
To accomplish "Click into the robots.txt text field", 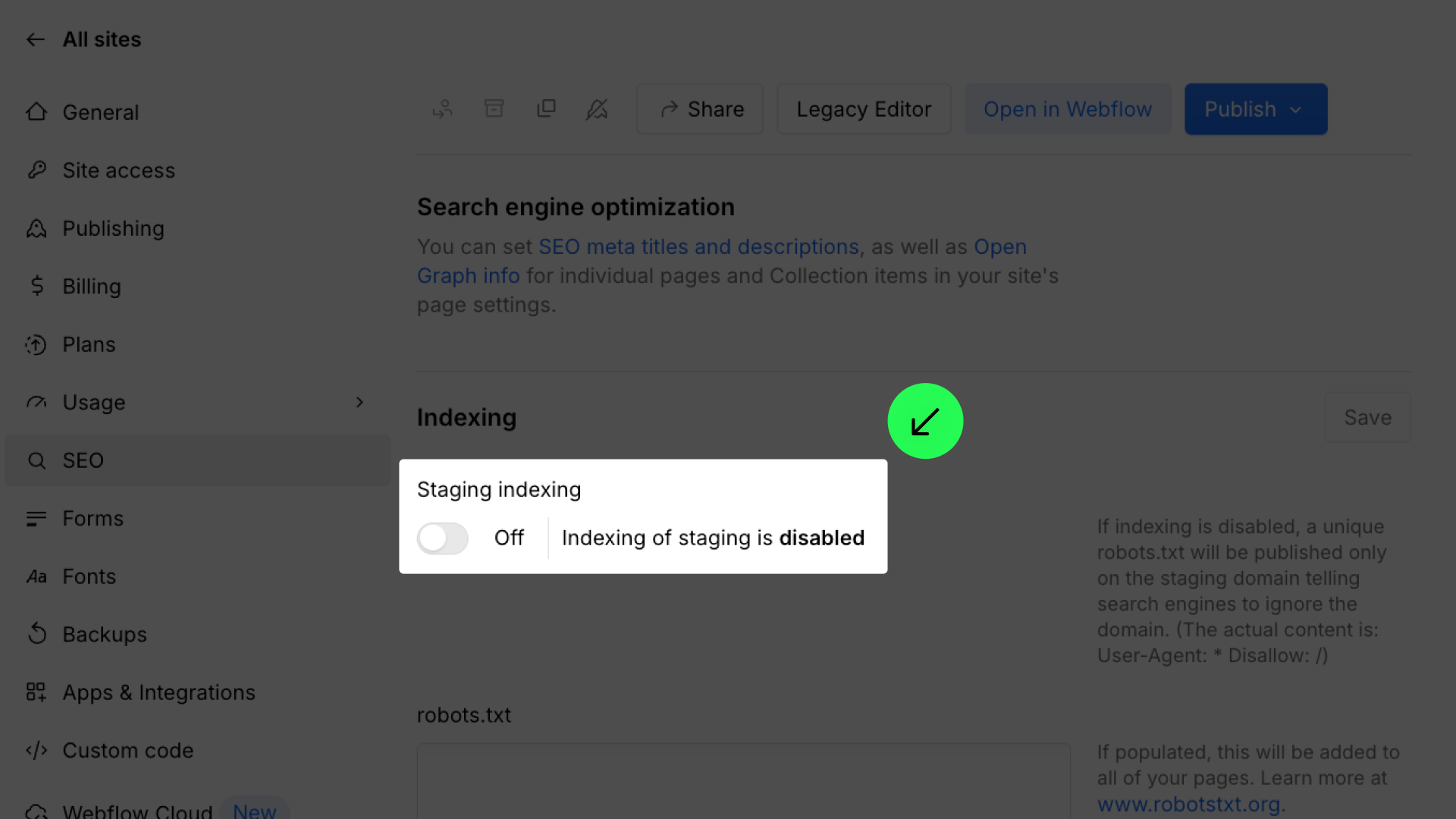I will click(743, 781).
